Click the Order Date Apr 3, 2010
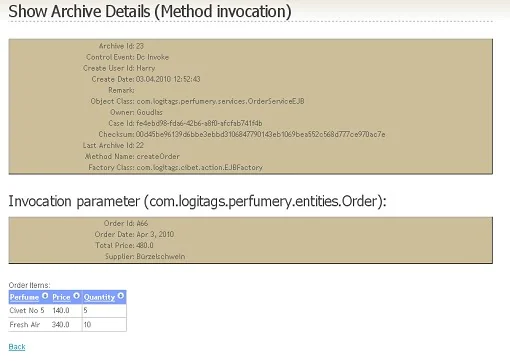Image resolution: width=510 pixels, height=361 pixels. click(x=155, y=234)
